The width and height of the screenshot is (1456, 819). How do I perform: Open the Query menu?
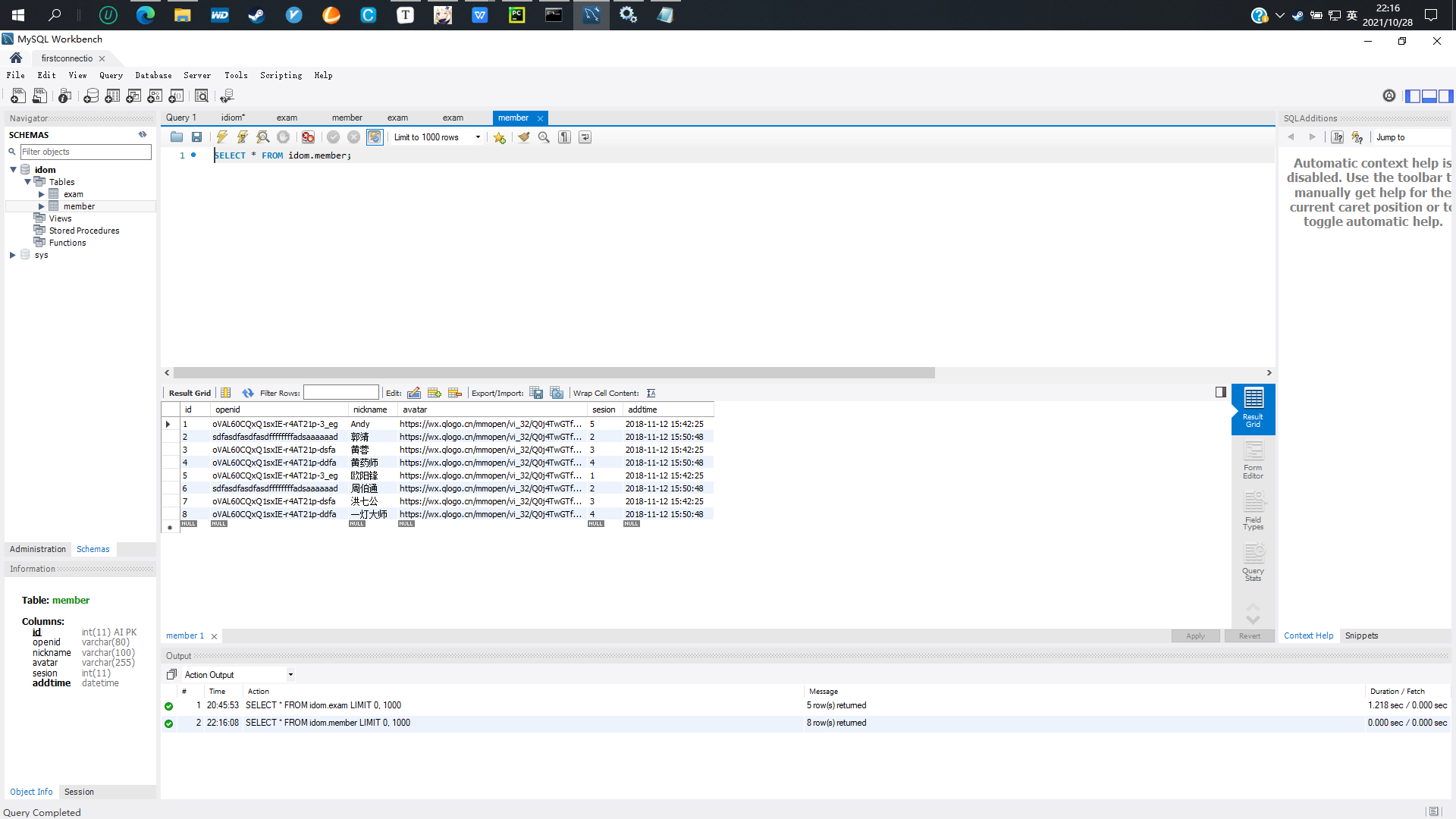click(x=111, y=75)
